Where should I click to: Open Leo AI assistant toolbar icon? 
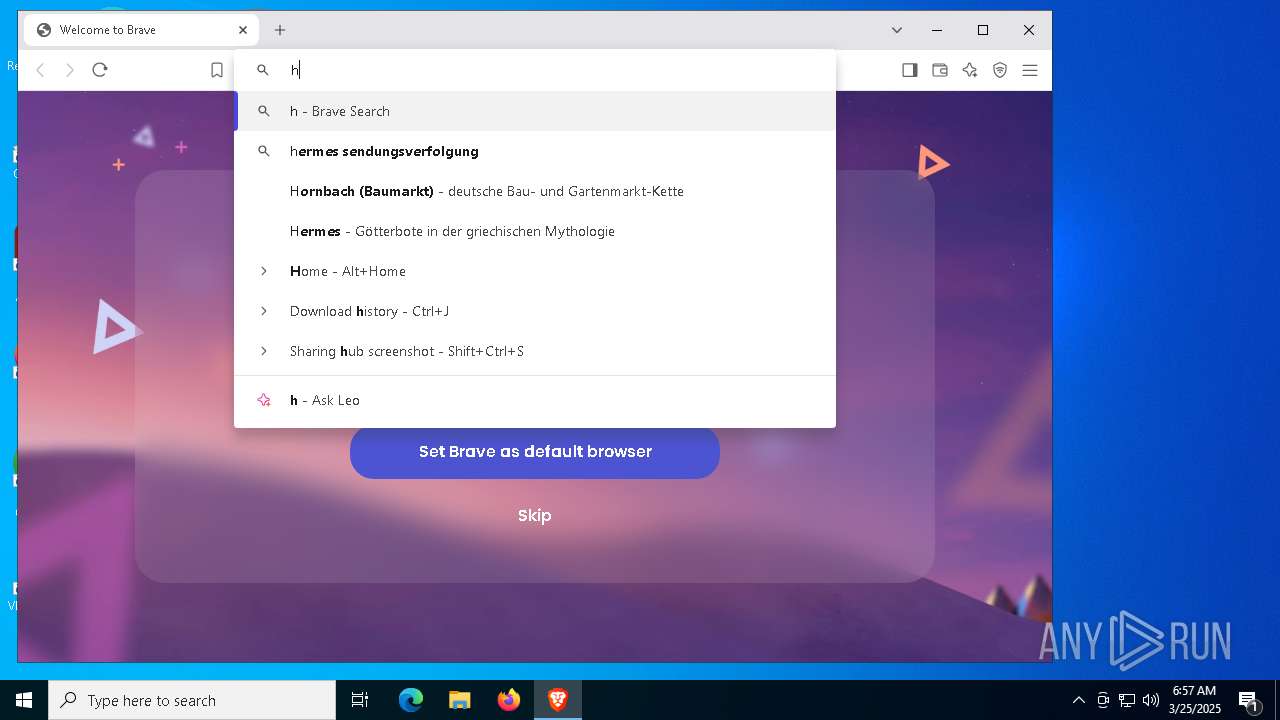(970, 70)
